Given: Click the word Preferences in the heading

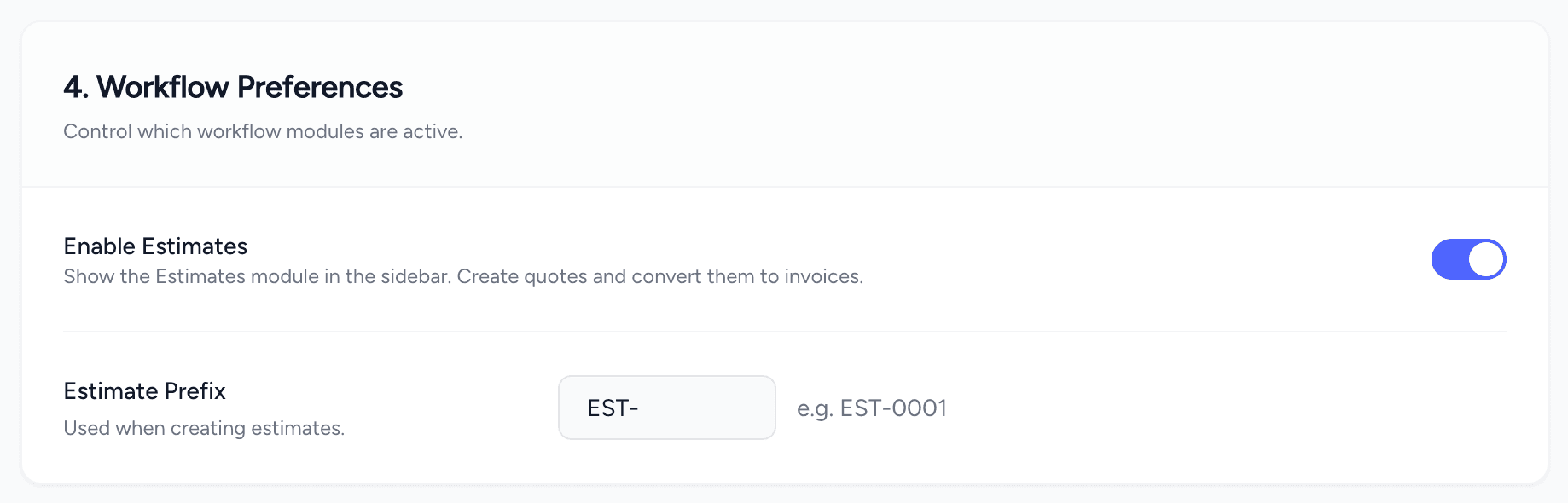Looking at the screenshot, I should point(320,87).
